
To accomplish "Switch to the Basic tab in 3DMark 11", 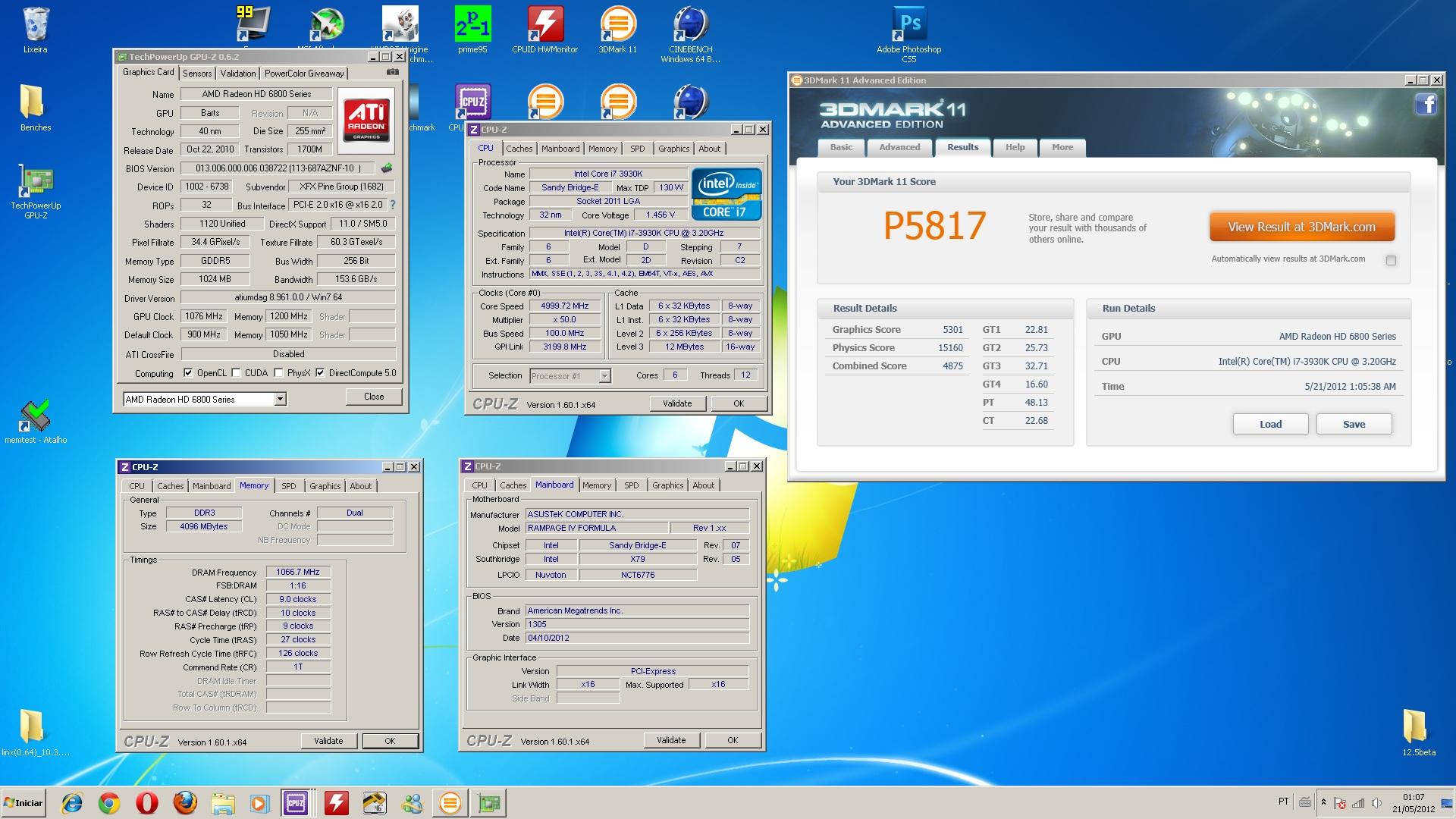I will point(841,147).
